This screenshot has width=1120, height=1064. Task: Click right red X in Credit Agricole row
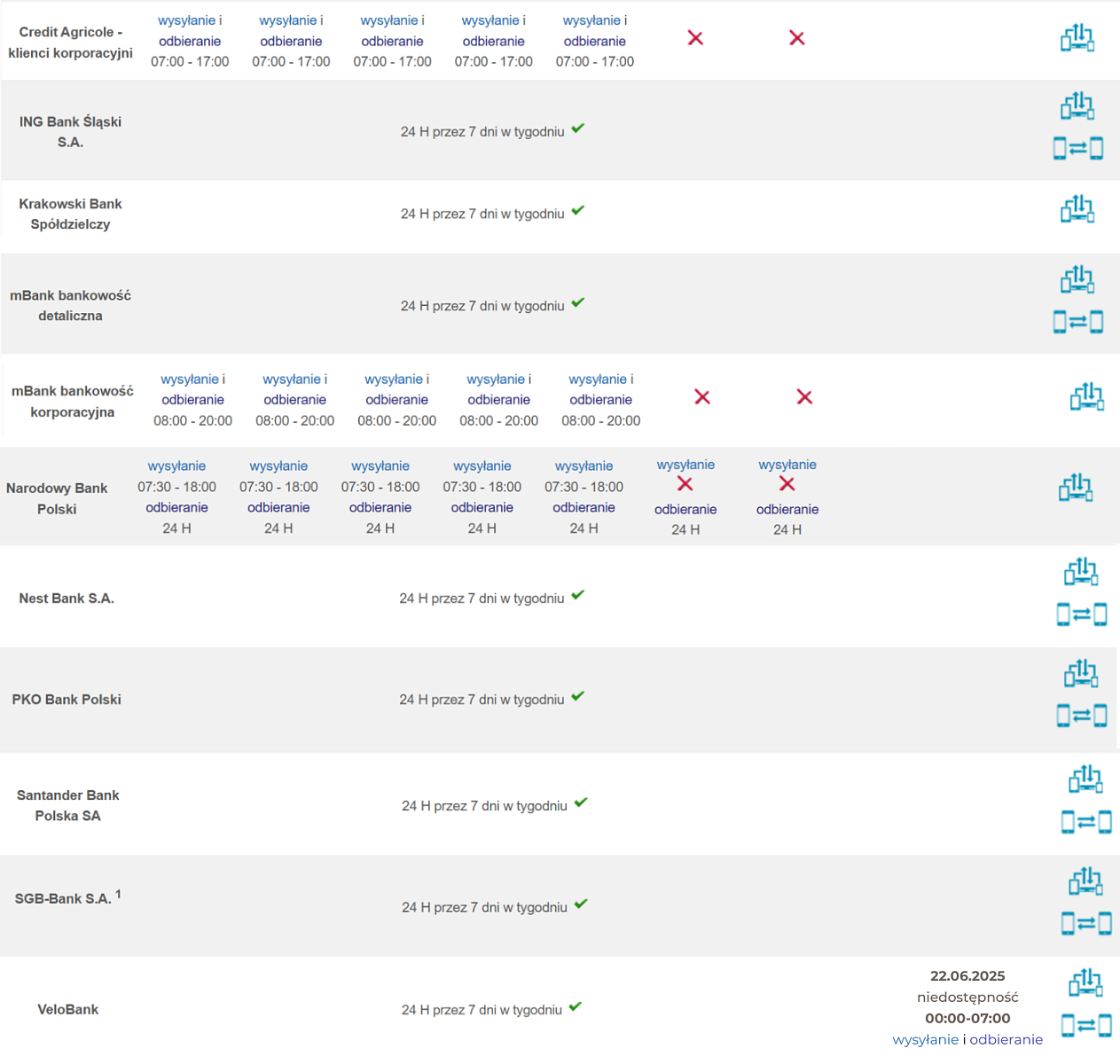(x=797, y=38)
